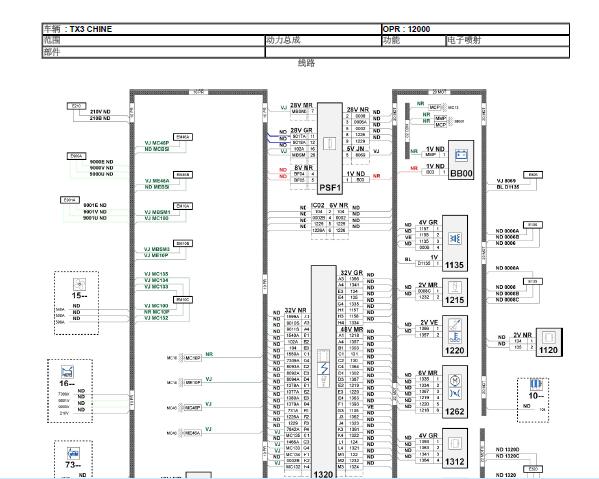Click the 16-- dashed function box

coord(70,391)
